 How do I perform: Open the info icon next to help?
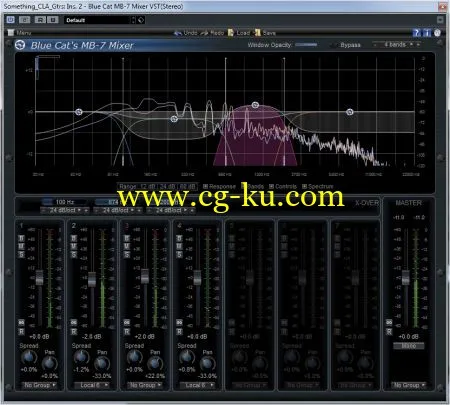point(427,33)
